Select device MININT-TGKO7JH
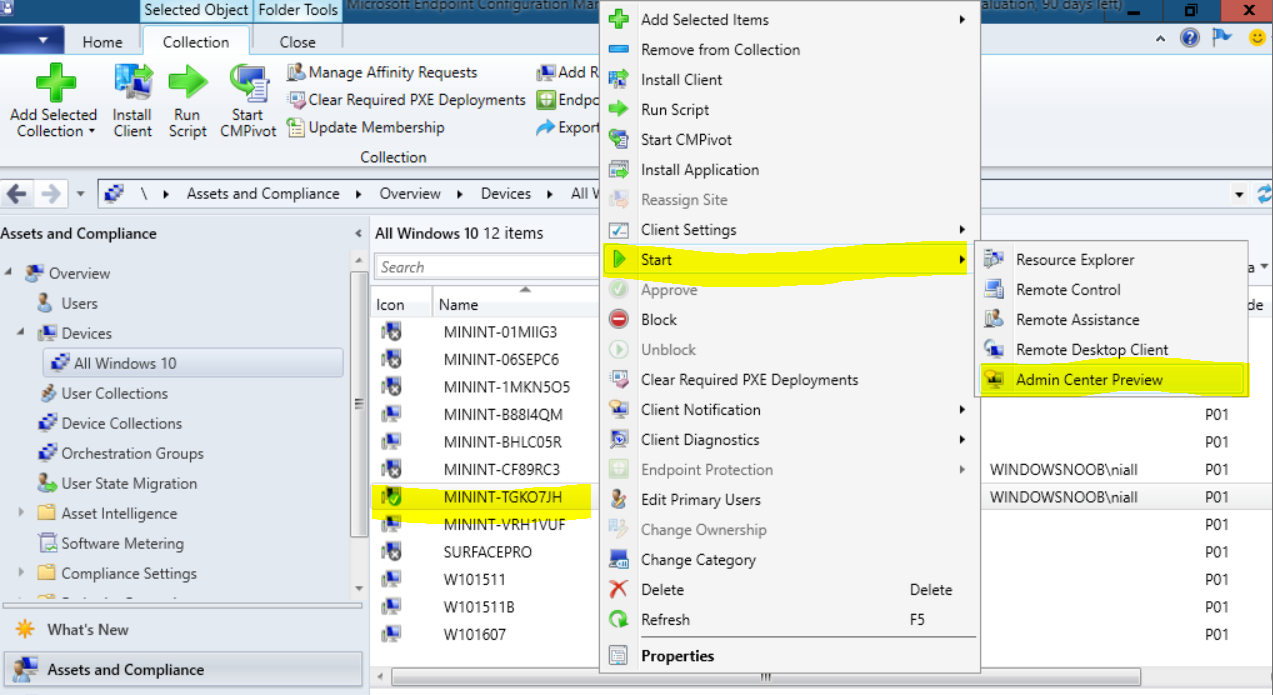1273x695 pixels. click(503, 497)
